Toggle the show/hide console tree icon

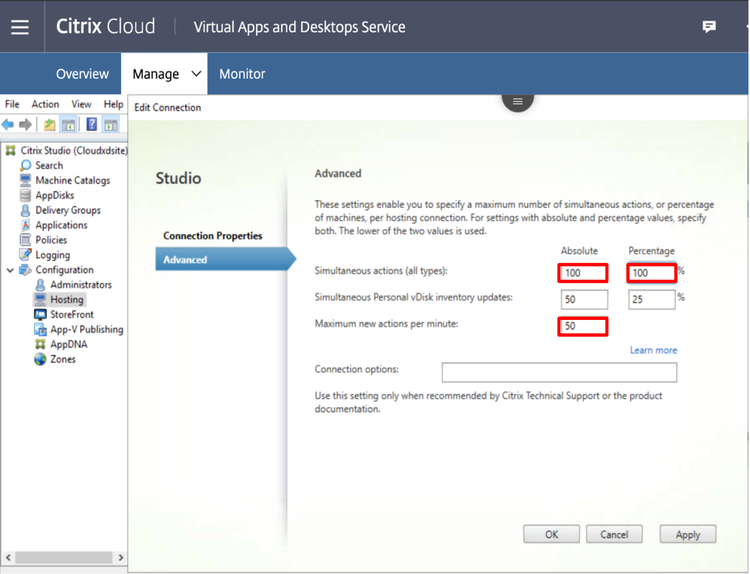pos(68,125)
